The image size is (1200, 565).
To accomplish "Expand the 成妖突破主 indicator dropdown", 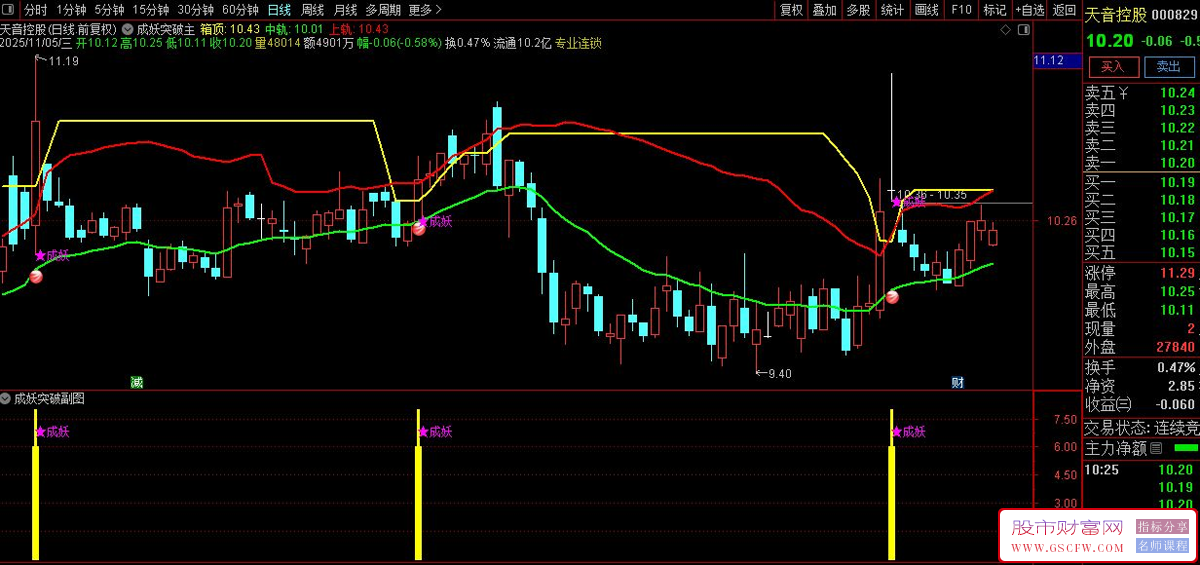I will (x=129, y=29).
